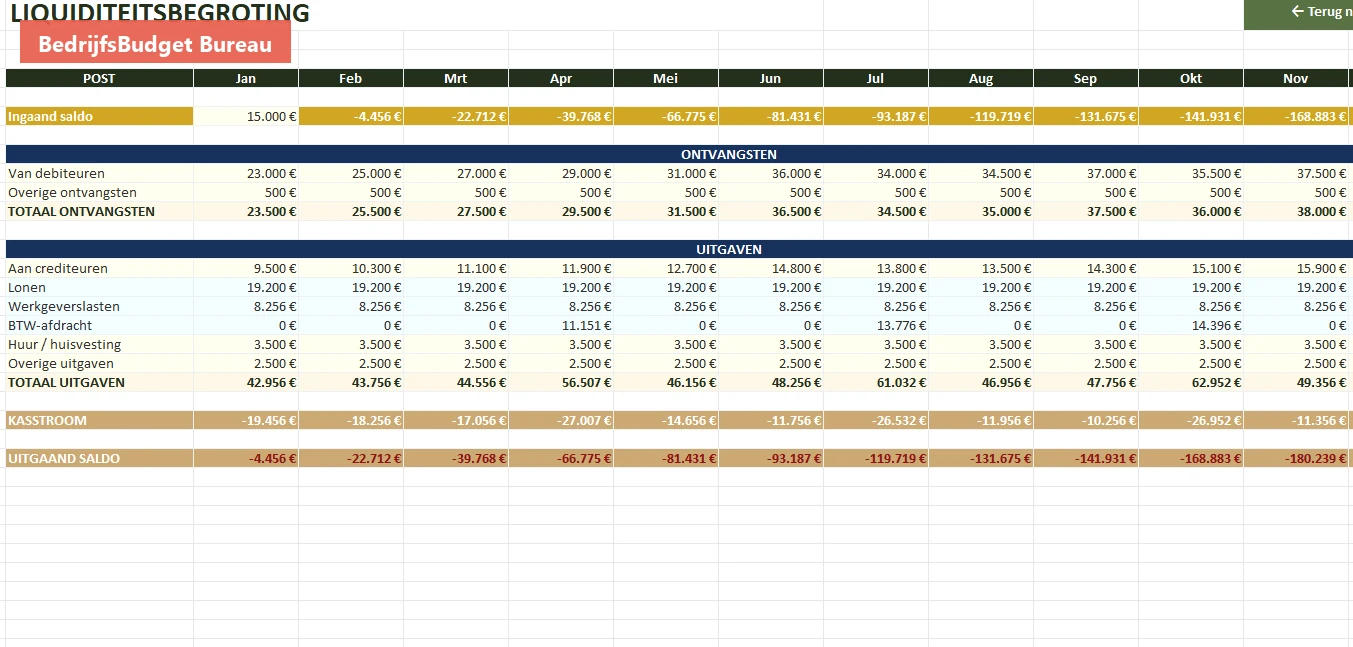Click Werkgeverslasten amount for Mei
Screen dimensions: 1353x647
pos(666,306)
